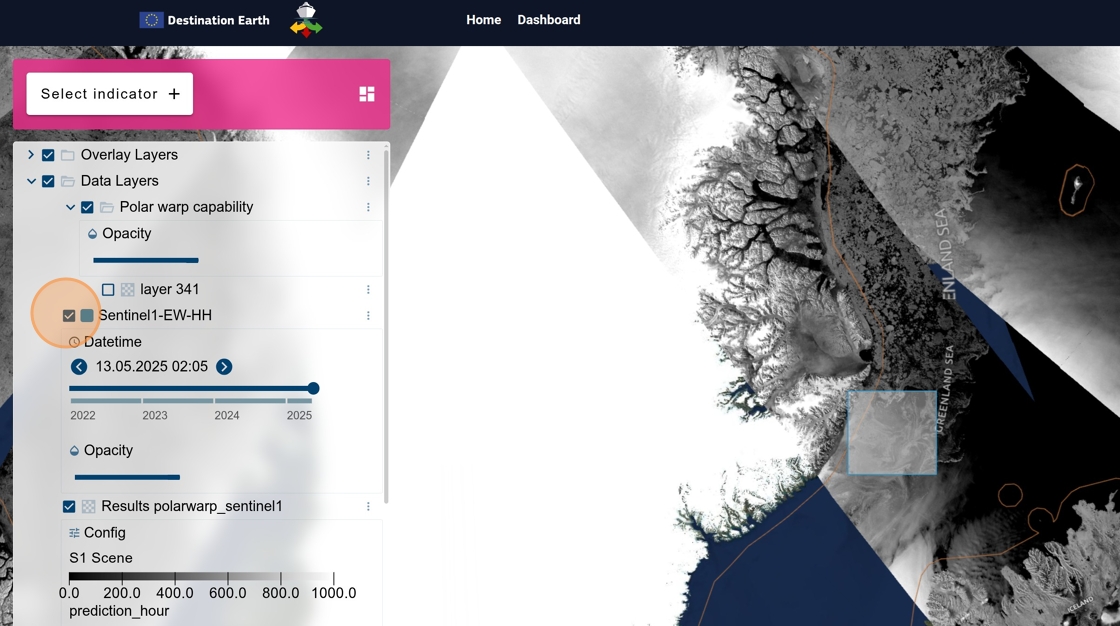
Task: Collapse the Data Layers group
Action: pos(31,181)
